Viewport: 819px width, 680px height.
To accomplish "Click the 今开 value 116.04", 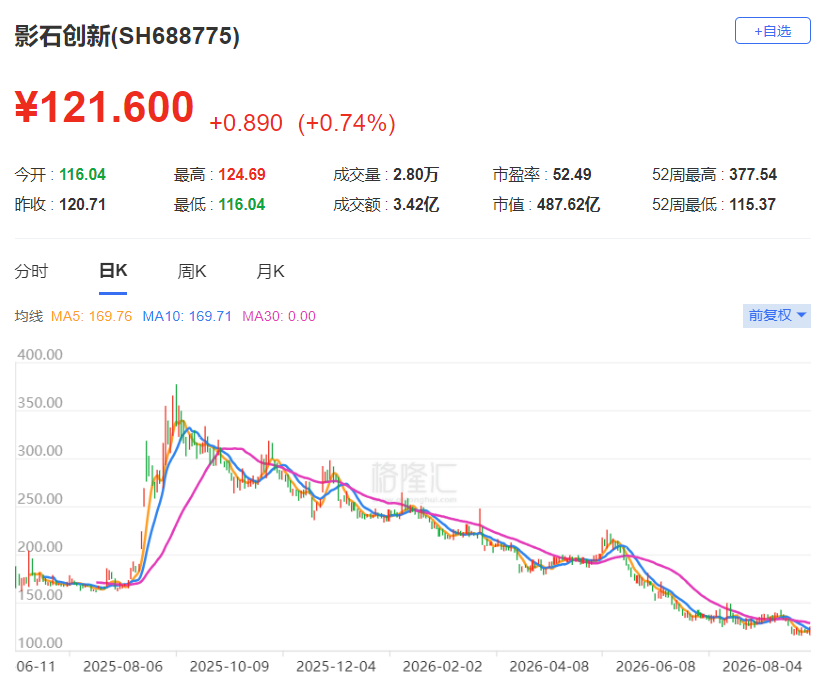I will tap(83, 174).
